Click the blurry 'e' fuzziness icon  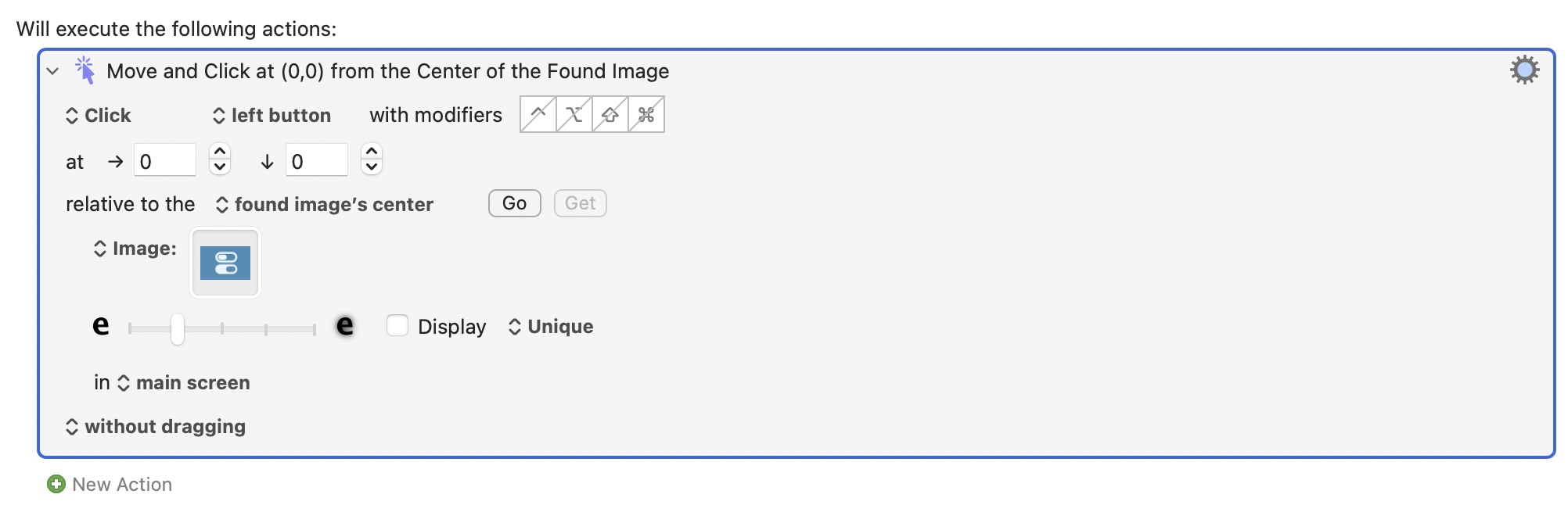pos(344,325)
